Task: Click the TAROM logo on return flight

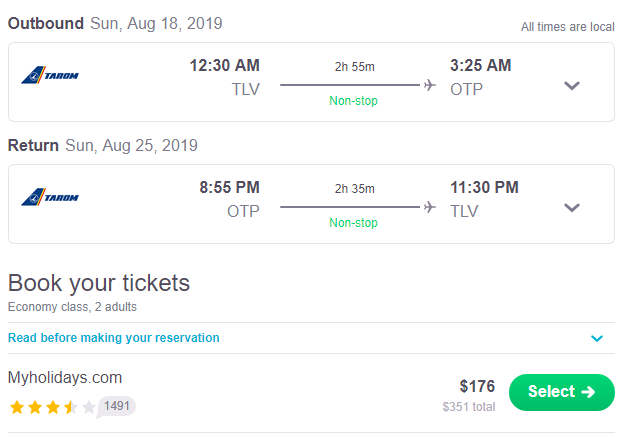Action: 50,197
